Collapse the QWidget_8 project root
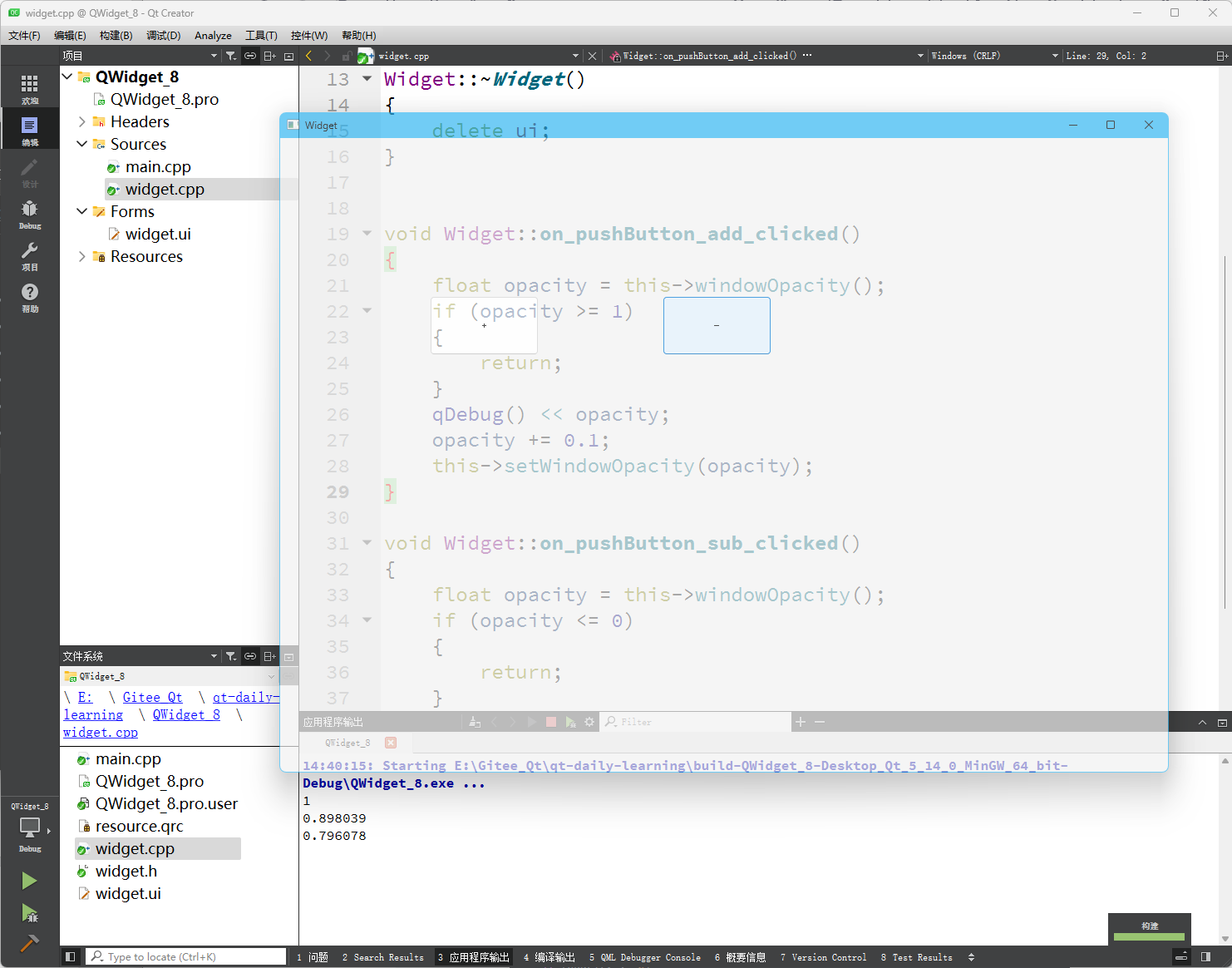Screen dimensions: 1232x968 (x=67, y=77)
